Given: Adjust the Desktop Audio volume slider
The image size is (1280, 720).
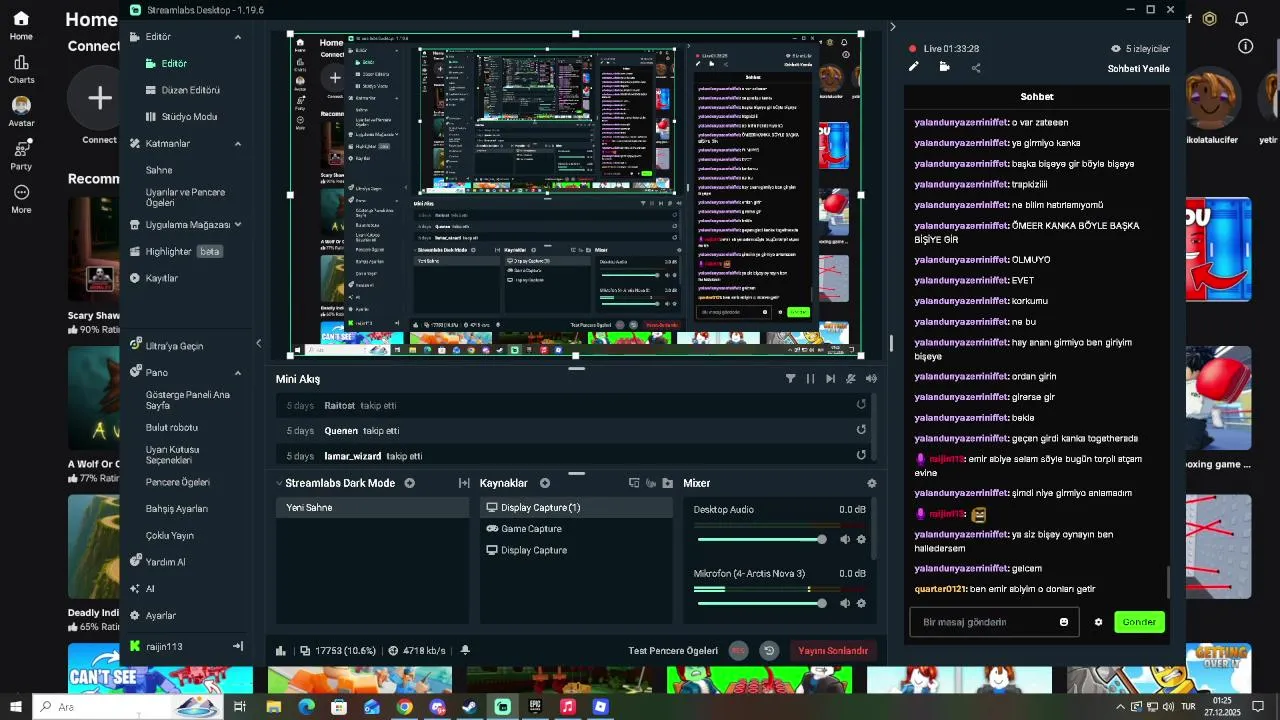Looking at the screenshot, I should click(762, 539).
